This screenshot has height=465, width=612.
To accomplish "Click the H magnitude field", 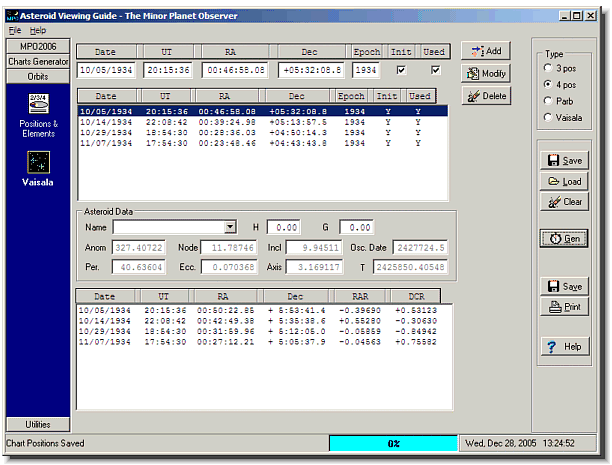I will coord(284,227).
